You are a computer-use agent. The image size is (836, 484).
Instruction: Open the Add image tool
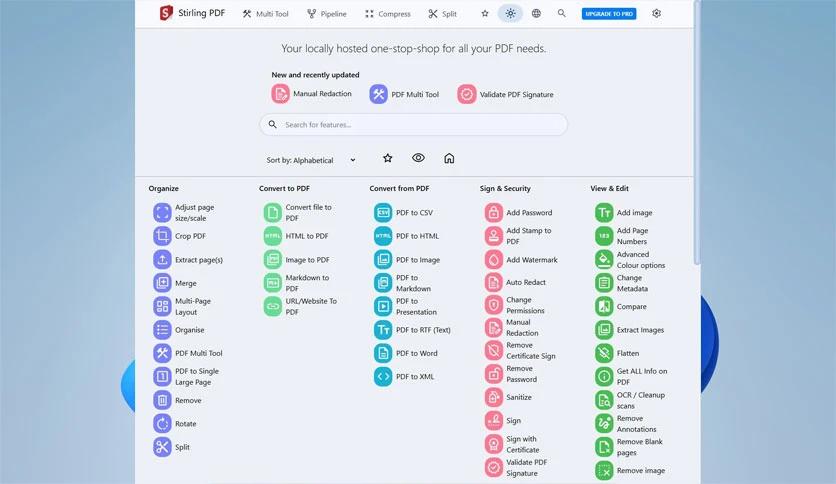click(x=624, y=212)
